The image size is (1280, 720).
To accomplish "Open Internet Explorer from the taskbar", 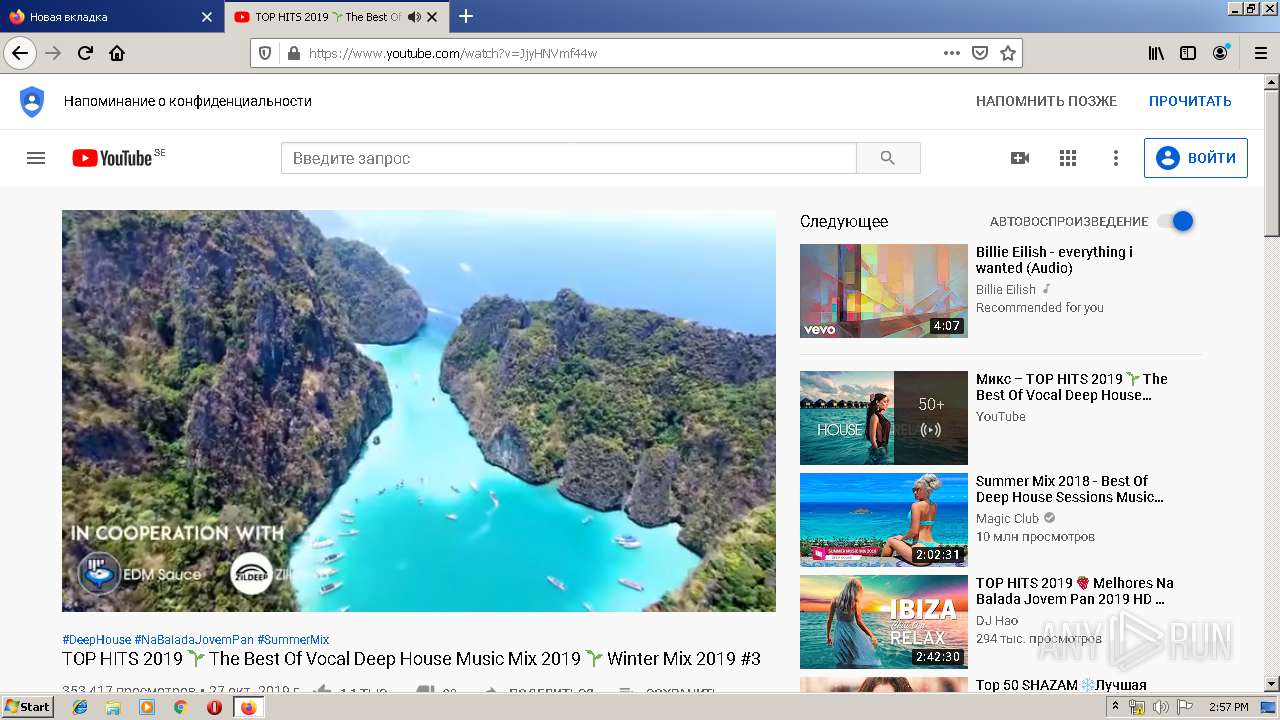I will (x=80, y=707).
